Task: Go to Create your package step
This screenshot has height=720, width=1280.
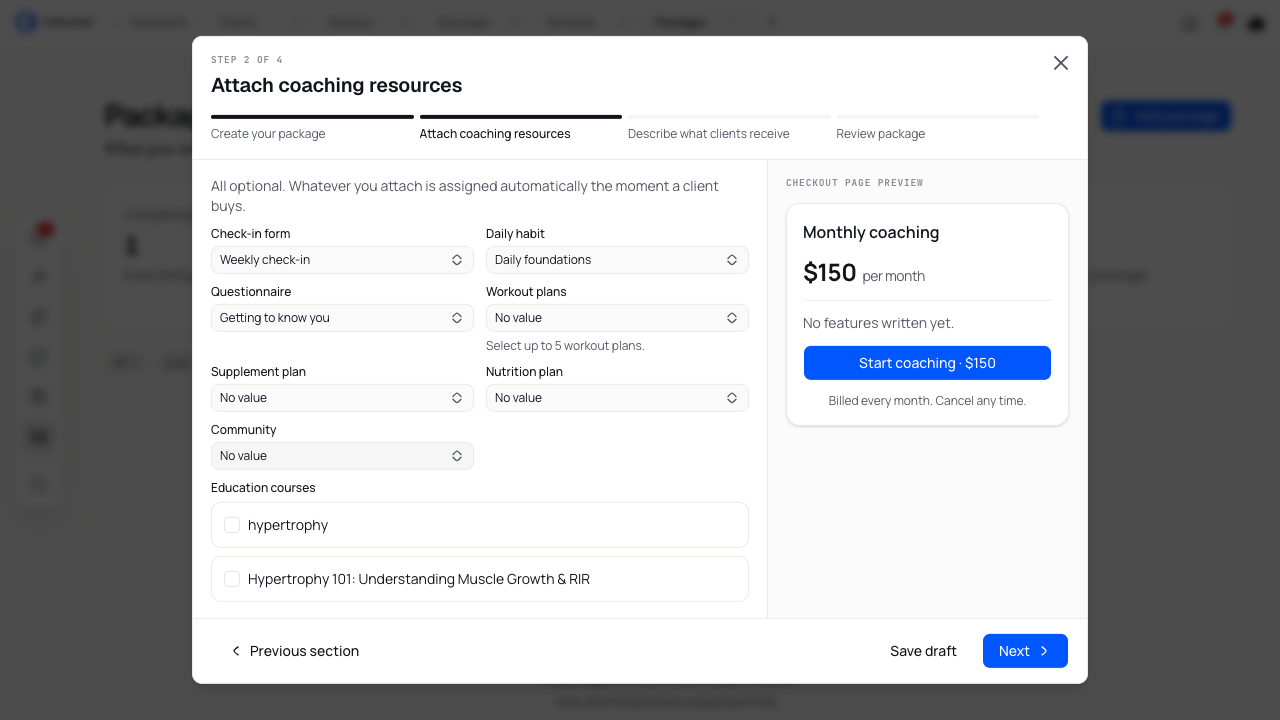Action: [x=312, y=129]
